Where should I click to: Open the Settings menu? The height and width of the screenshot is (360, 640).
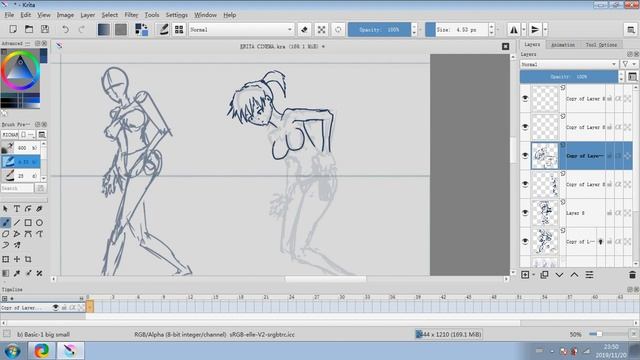(x=176, y=15)
